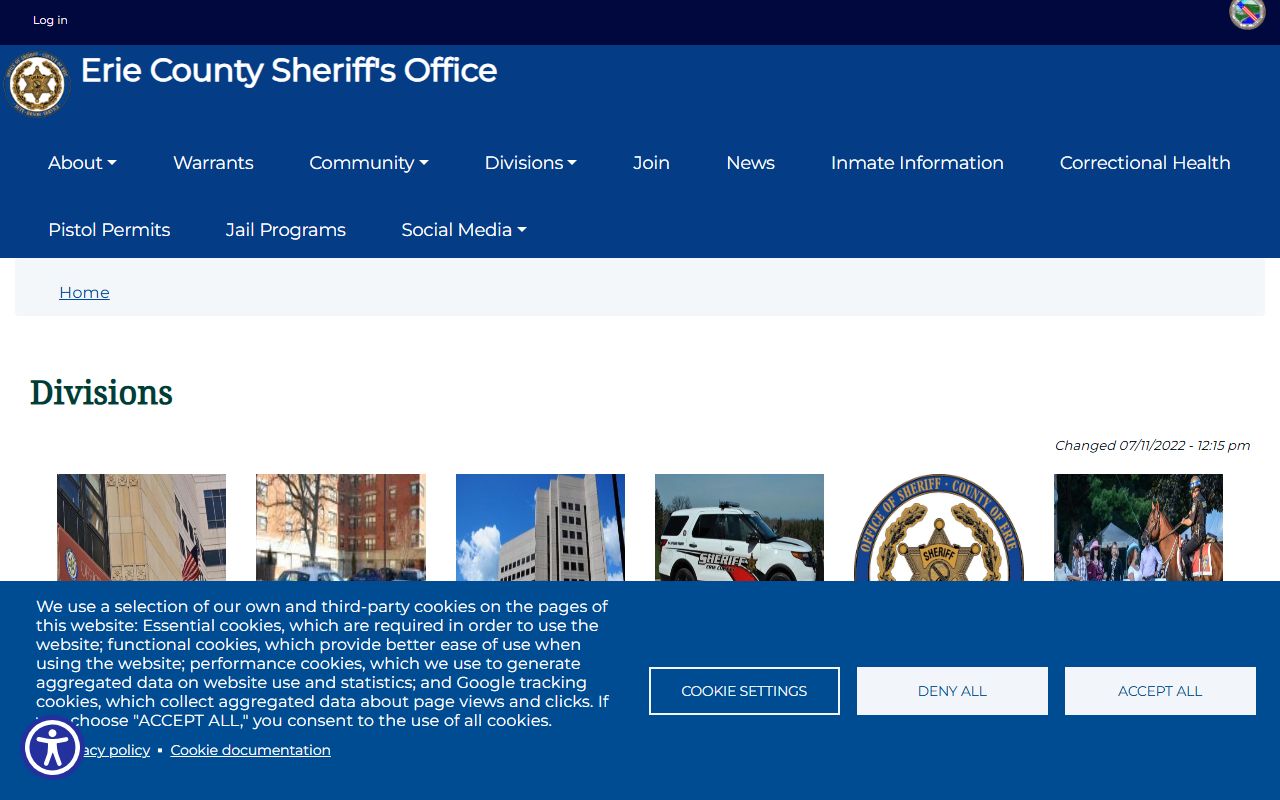Screen dimensions: 1280x800
Task: Open the accessibility widget icon
Action: [x=52, y=748]
